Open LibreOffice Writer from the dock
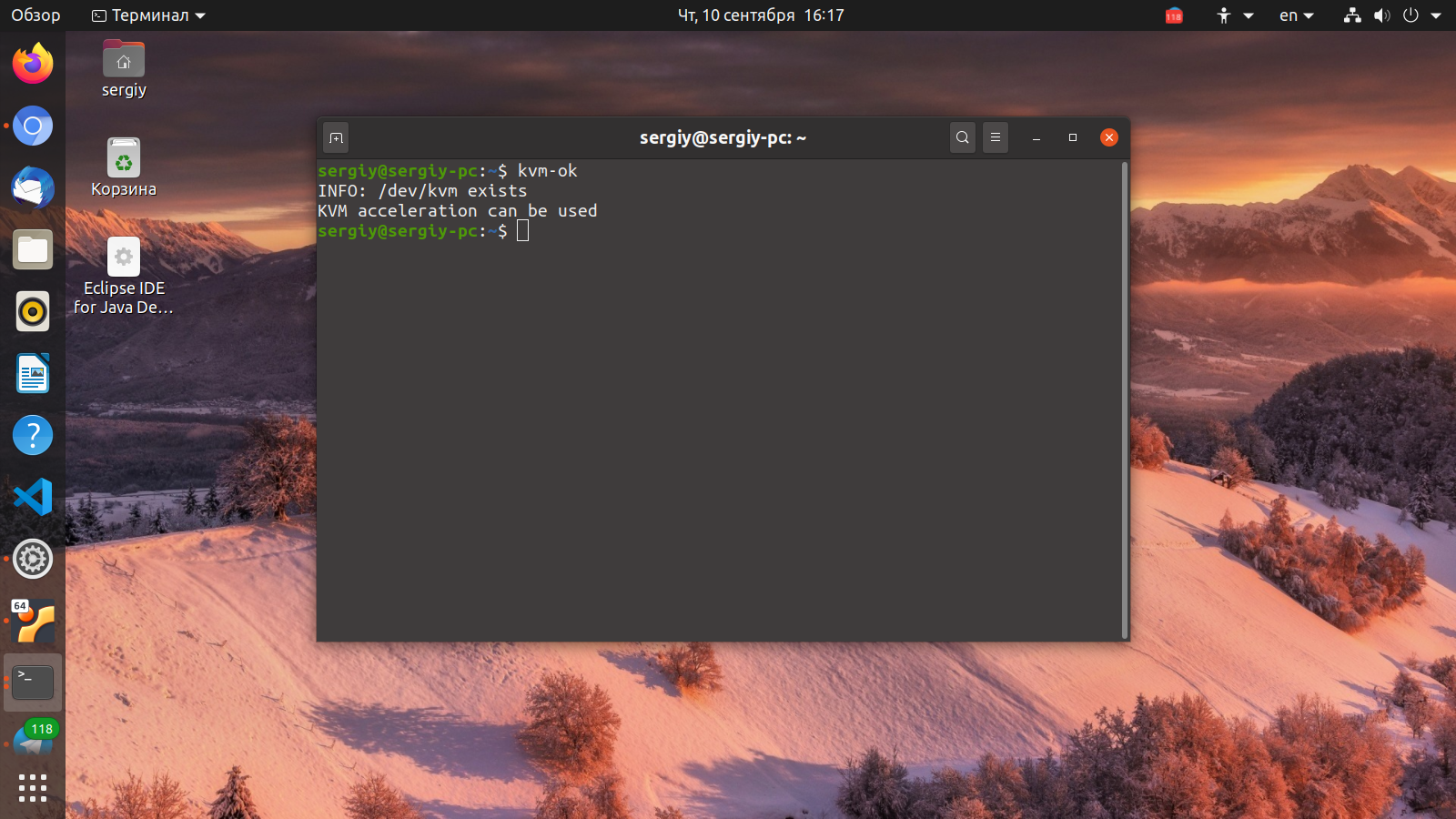The height and width of the screenshot is (819, 1456). point(33,373)
